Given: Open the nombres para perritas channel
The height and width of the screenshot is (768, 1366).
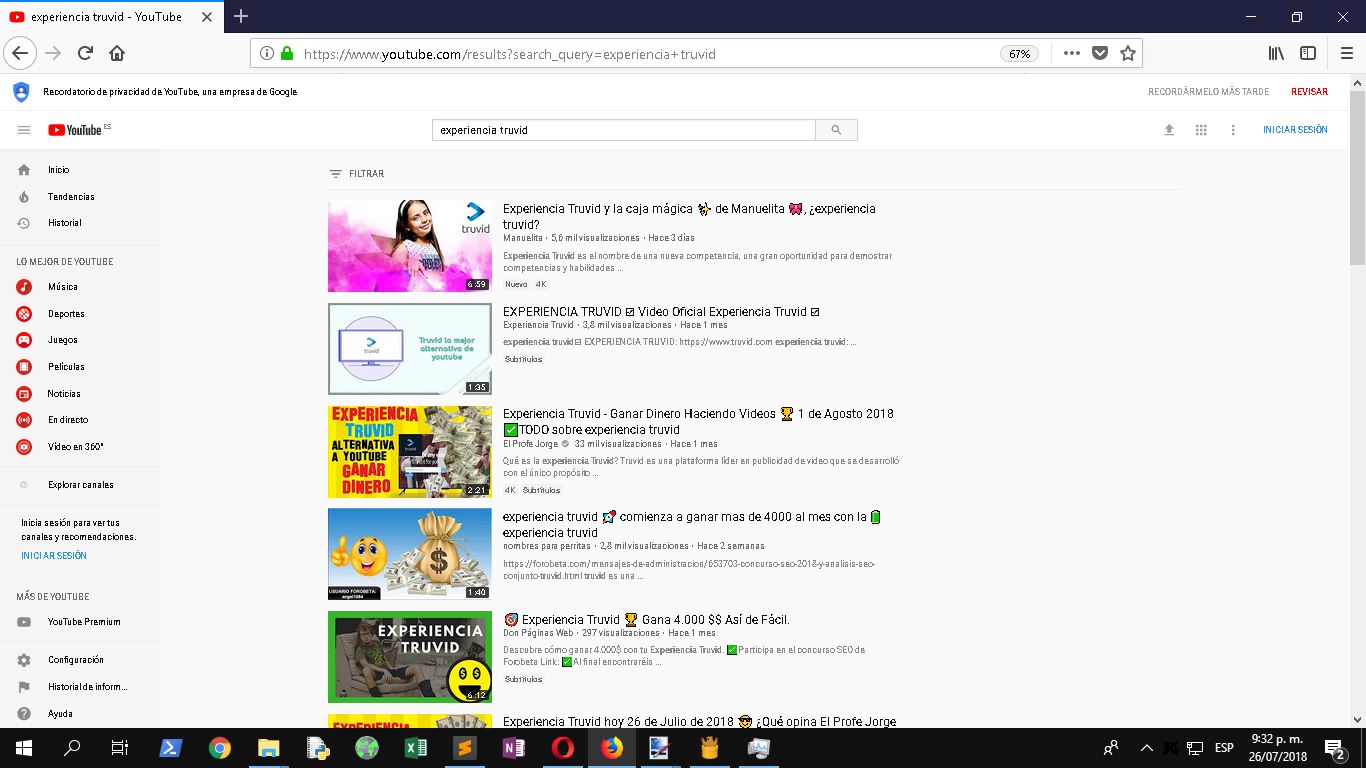Looking at the screenshot, I should point(547,547).
